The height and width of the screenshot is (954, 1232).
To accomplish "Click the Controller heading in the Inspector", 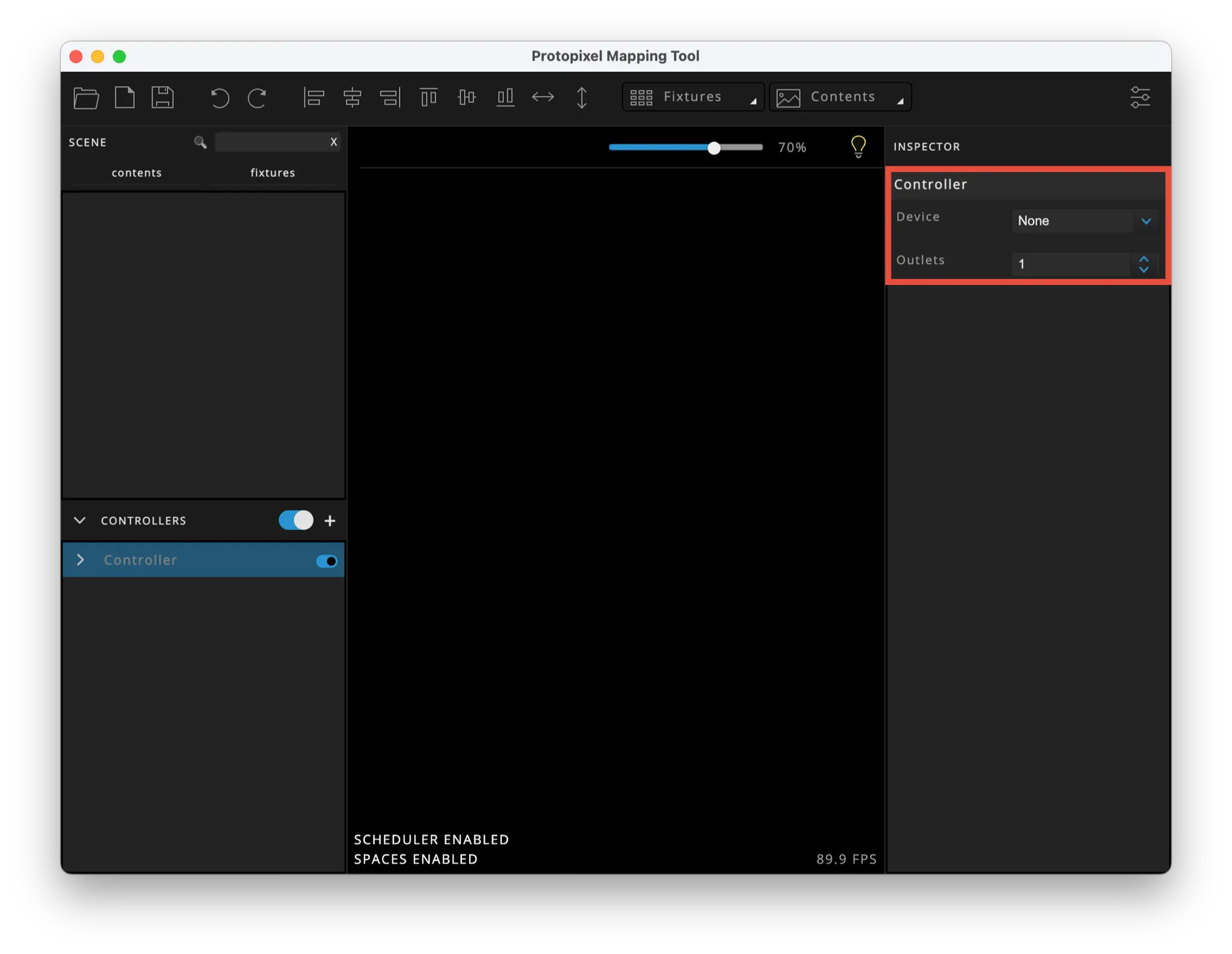I will coord(930,184).
